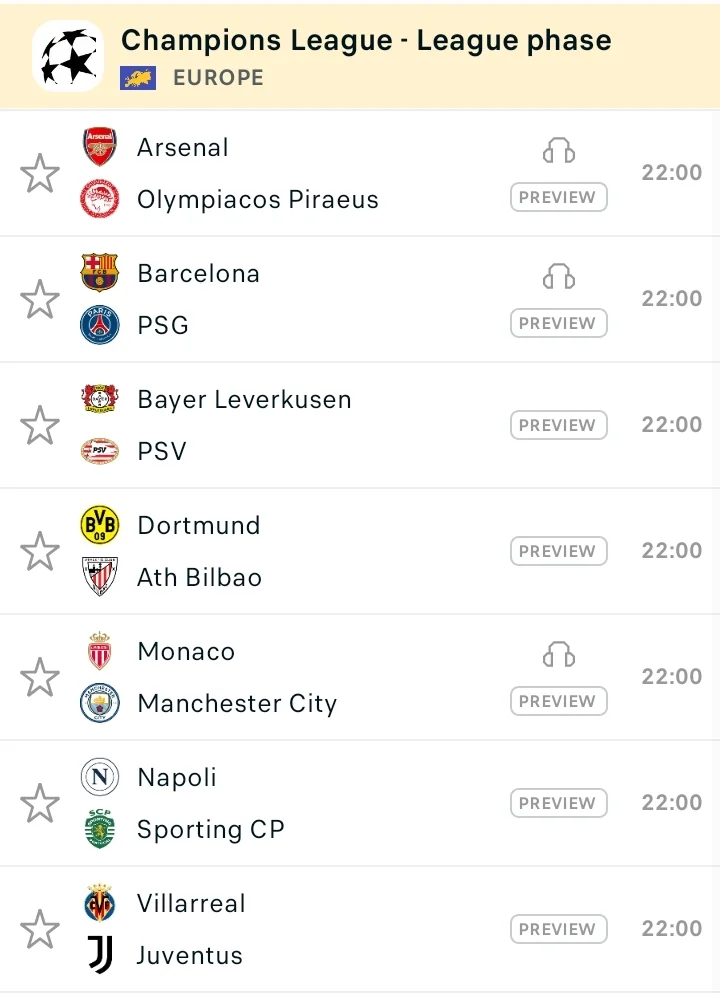The height and width of the screenshot is (993, 720).
Task: Click the 22:00 time for Villarreal match
Action: tap(671, 929)
